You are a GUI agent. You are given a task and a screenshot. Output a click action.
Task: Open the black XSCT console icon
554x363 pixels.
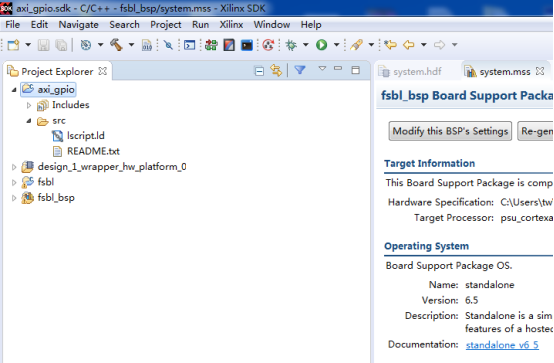[247, 45]
